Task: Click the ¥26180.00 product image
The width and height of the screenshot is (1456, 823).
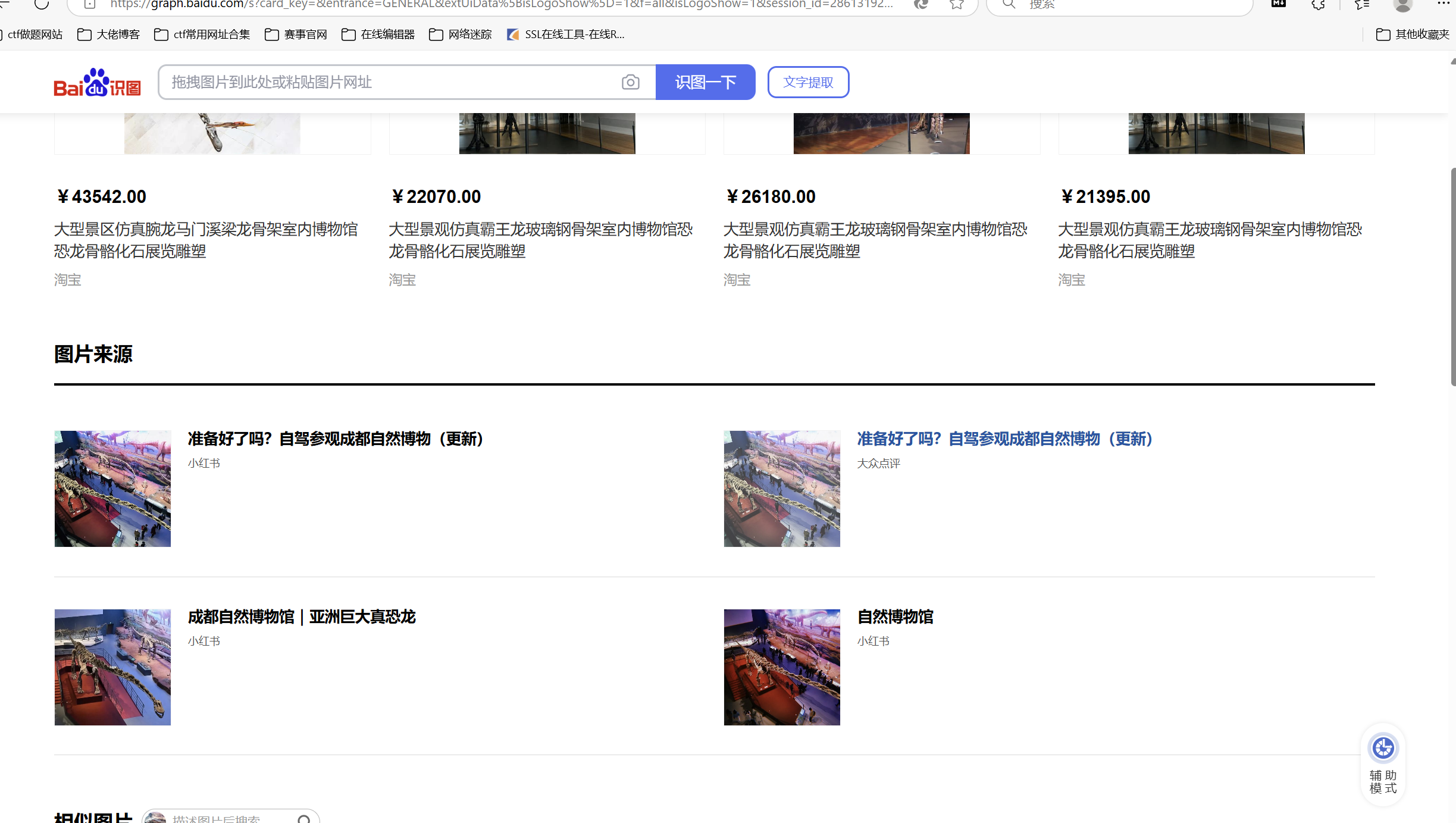Action: pyautogui.click(x=882, y=133)
